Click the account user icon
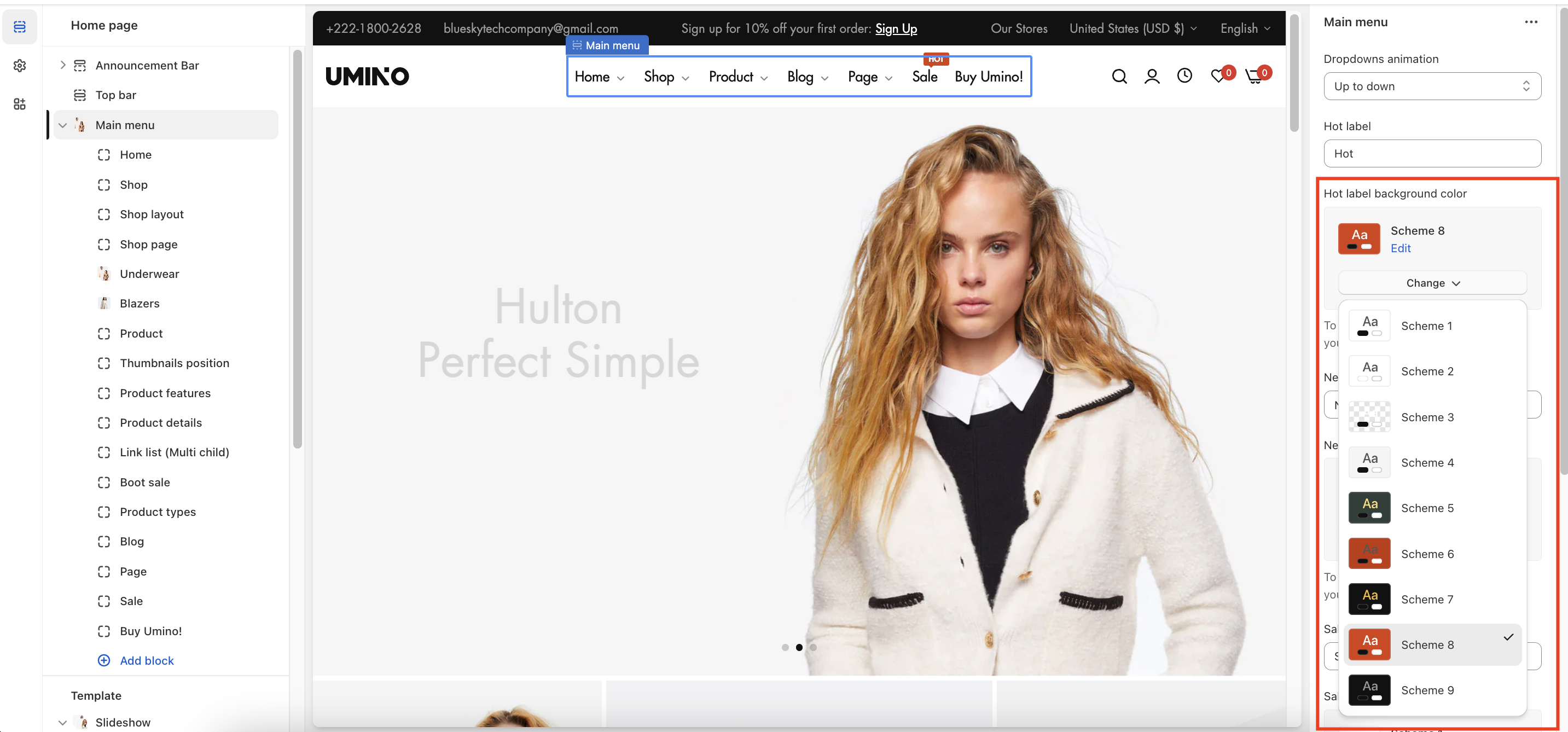Screen dimensions: 1568x732 (1152, 76)
